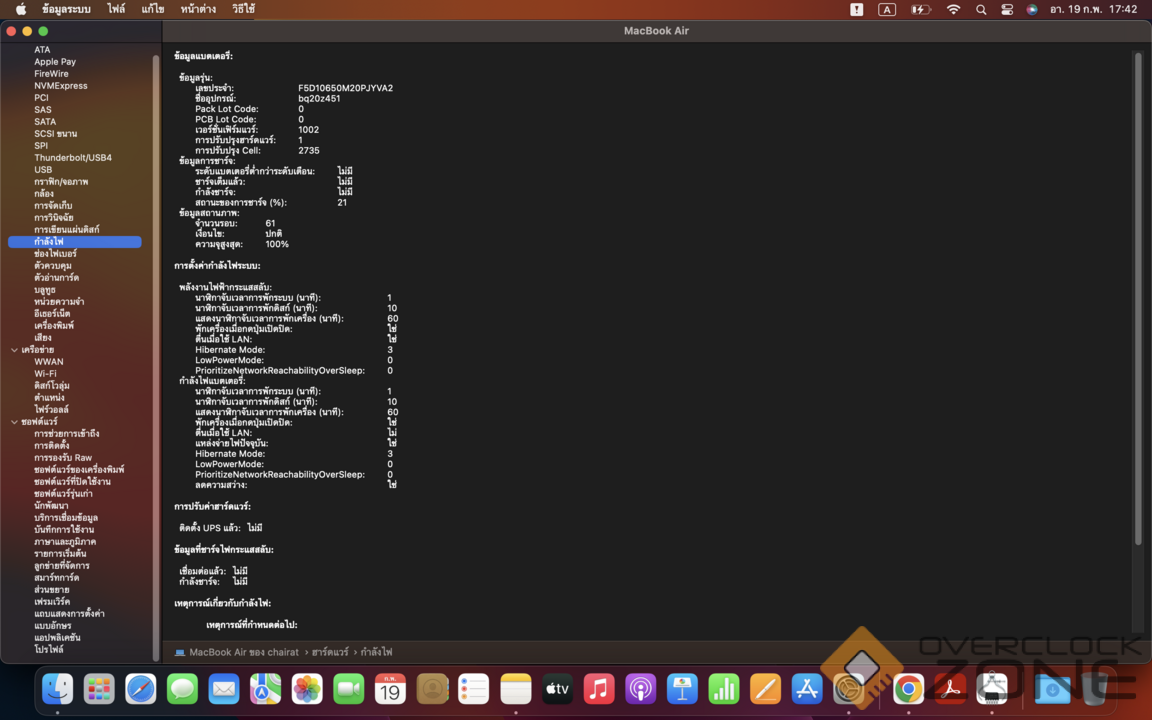Collapse the เครือข่าย section in sidebar
Screen dimensions: 1152x720
[14, 350]
